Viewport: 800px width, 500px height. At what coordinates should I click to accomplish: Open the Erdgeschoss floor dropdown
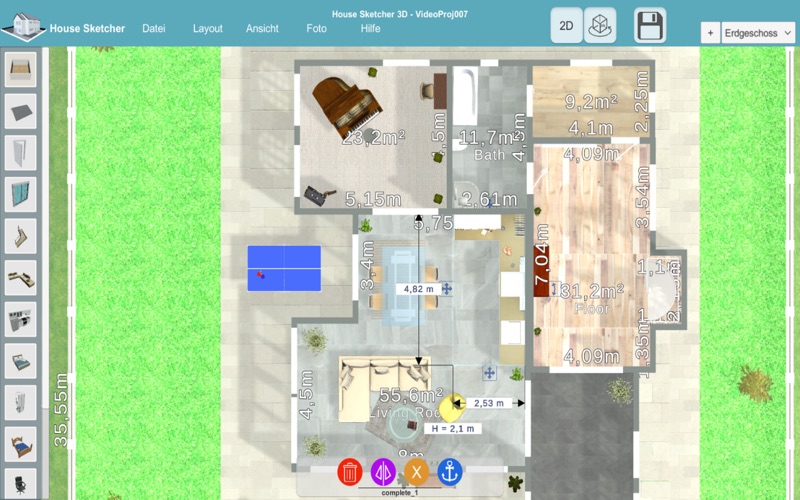(758, 33)
